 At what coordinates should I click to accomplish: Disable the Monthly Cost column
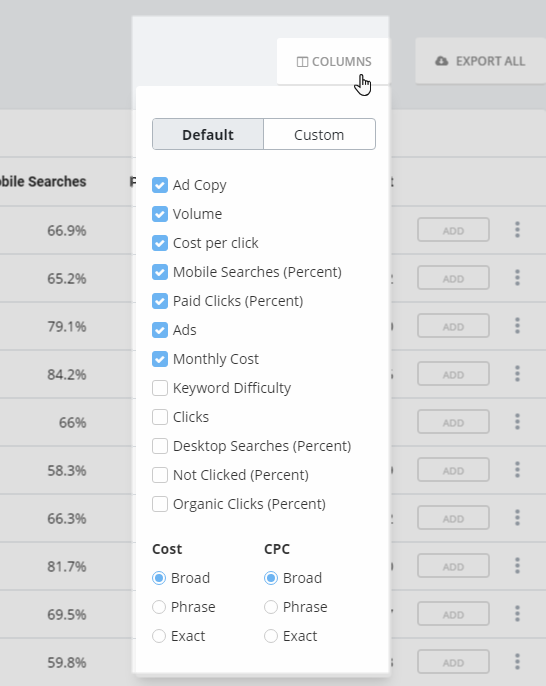click(160, 359)
